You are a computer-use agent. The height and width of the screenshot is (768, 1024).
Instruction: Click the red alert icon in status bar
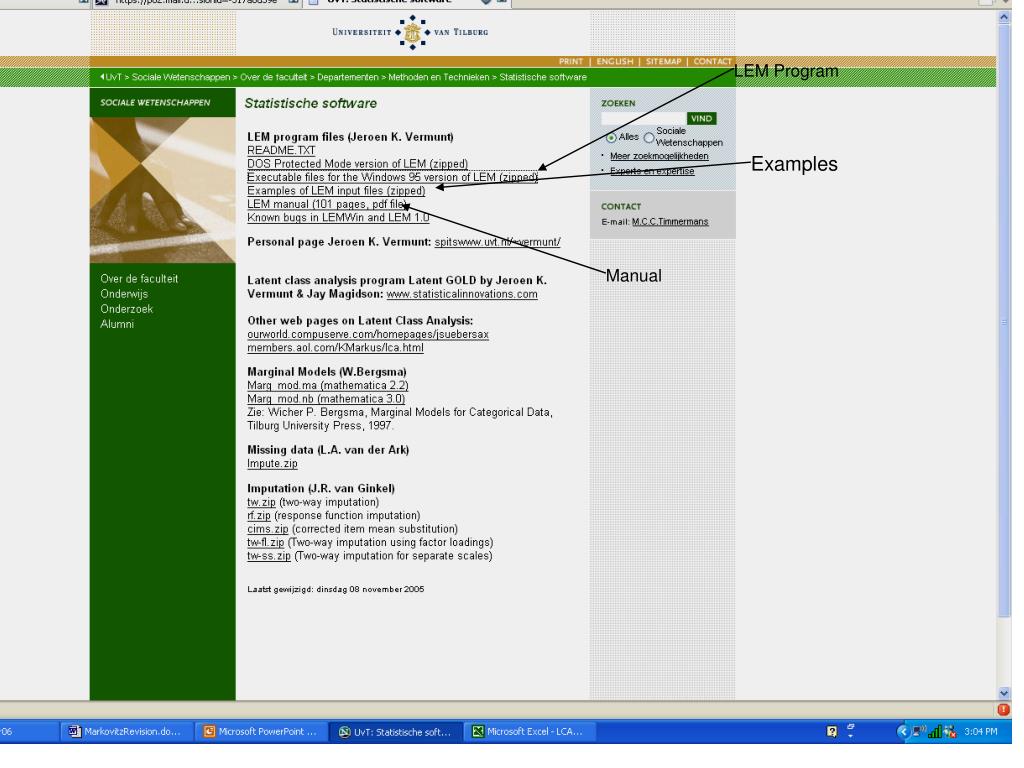pos(1004,709)
